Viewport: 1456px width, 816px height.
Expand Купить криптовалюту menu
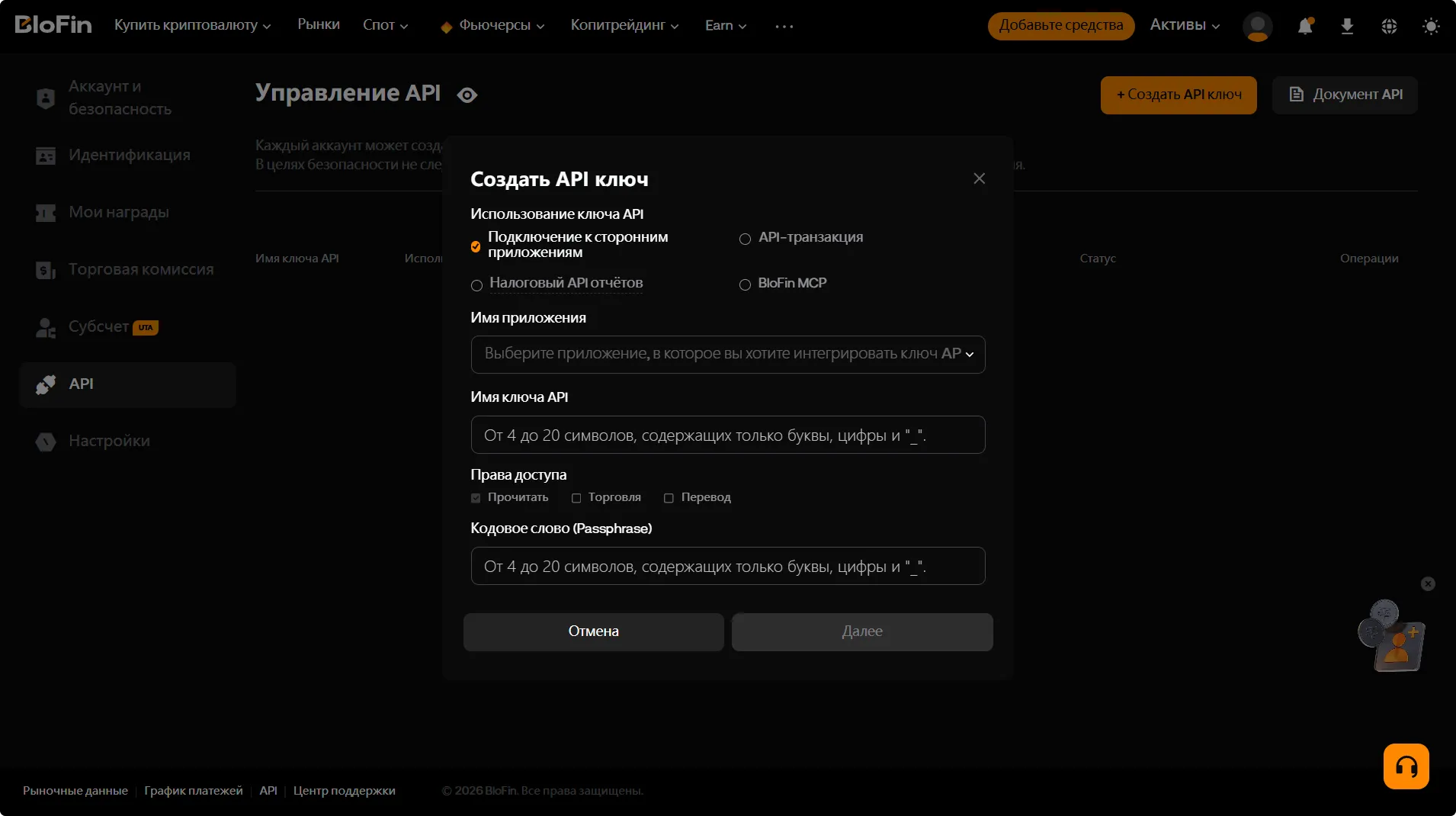click(x=192, y=25)
